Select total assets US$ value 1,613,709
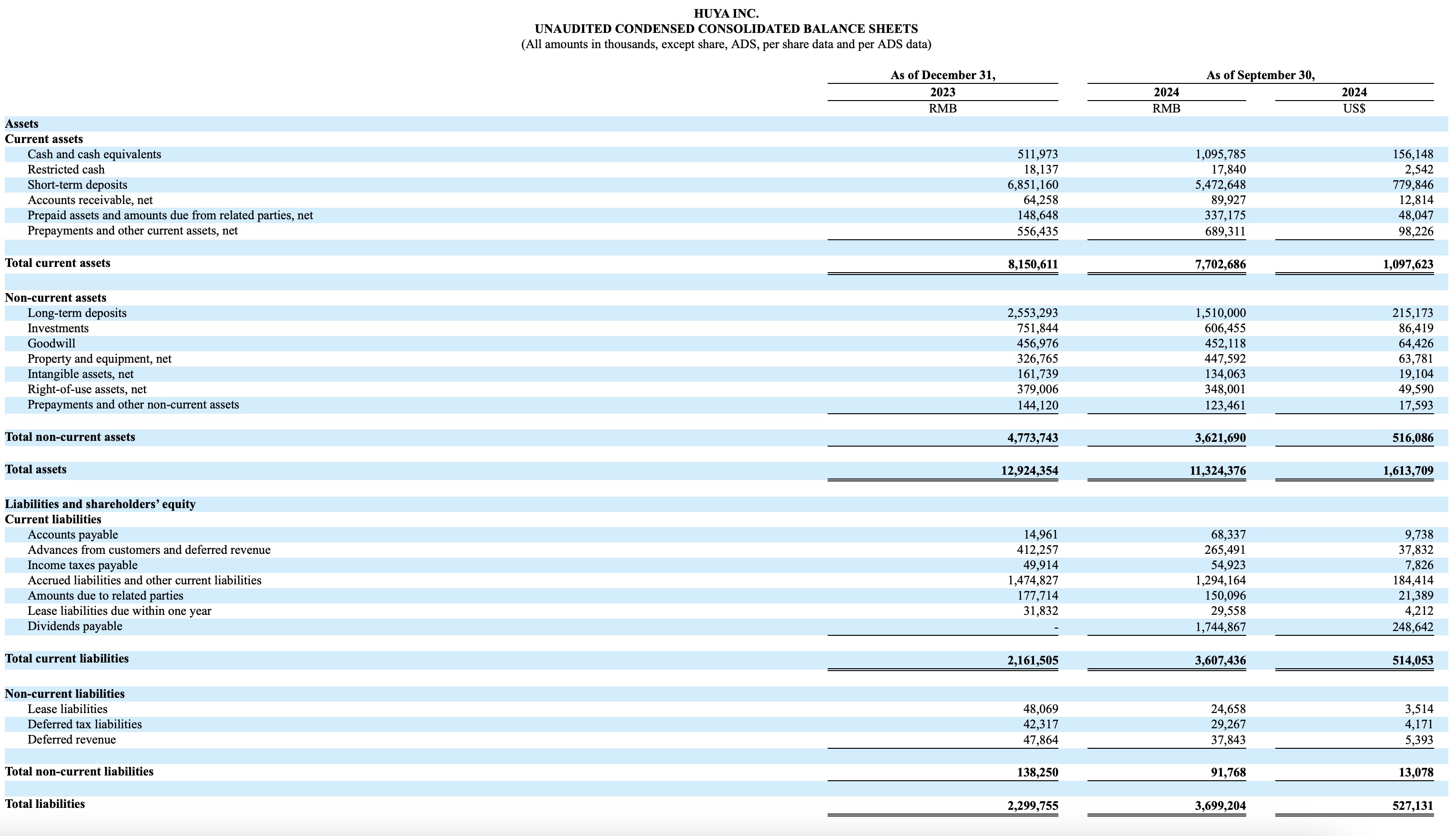The width and height of the screenshot is (1456, 836). click(1408, 471)
